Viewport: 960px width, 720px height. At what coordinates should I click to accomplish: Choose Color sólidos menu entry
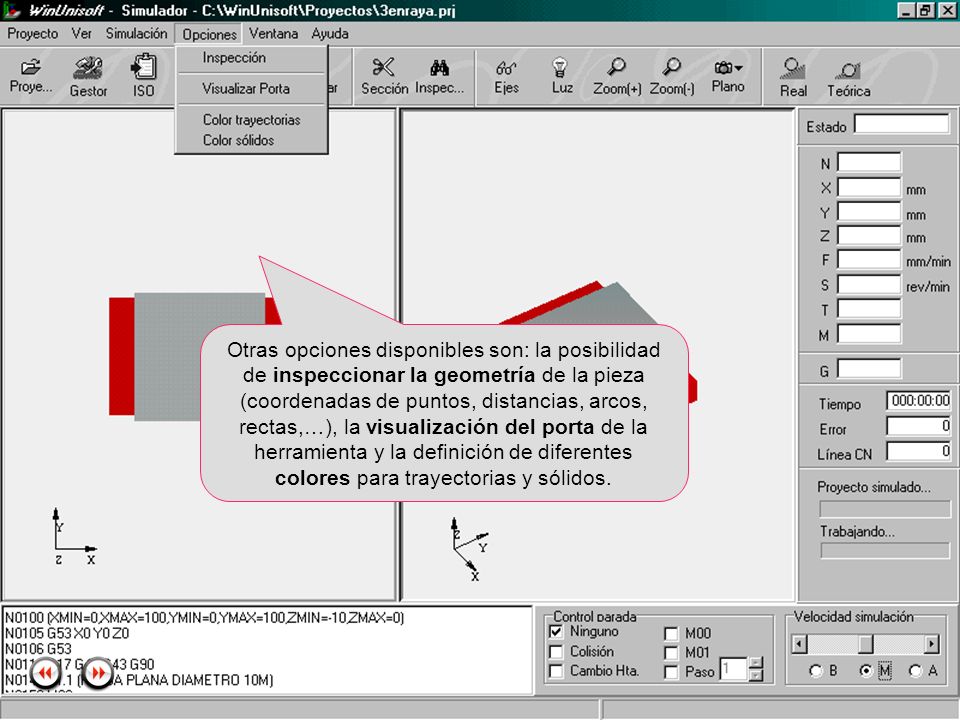[x=251, y=140]
